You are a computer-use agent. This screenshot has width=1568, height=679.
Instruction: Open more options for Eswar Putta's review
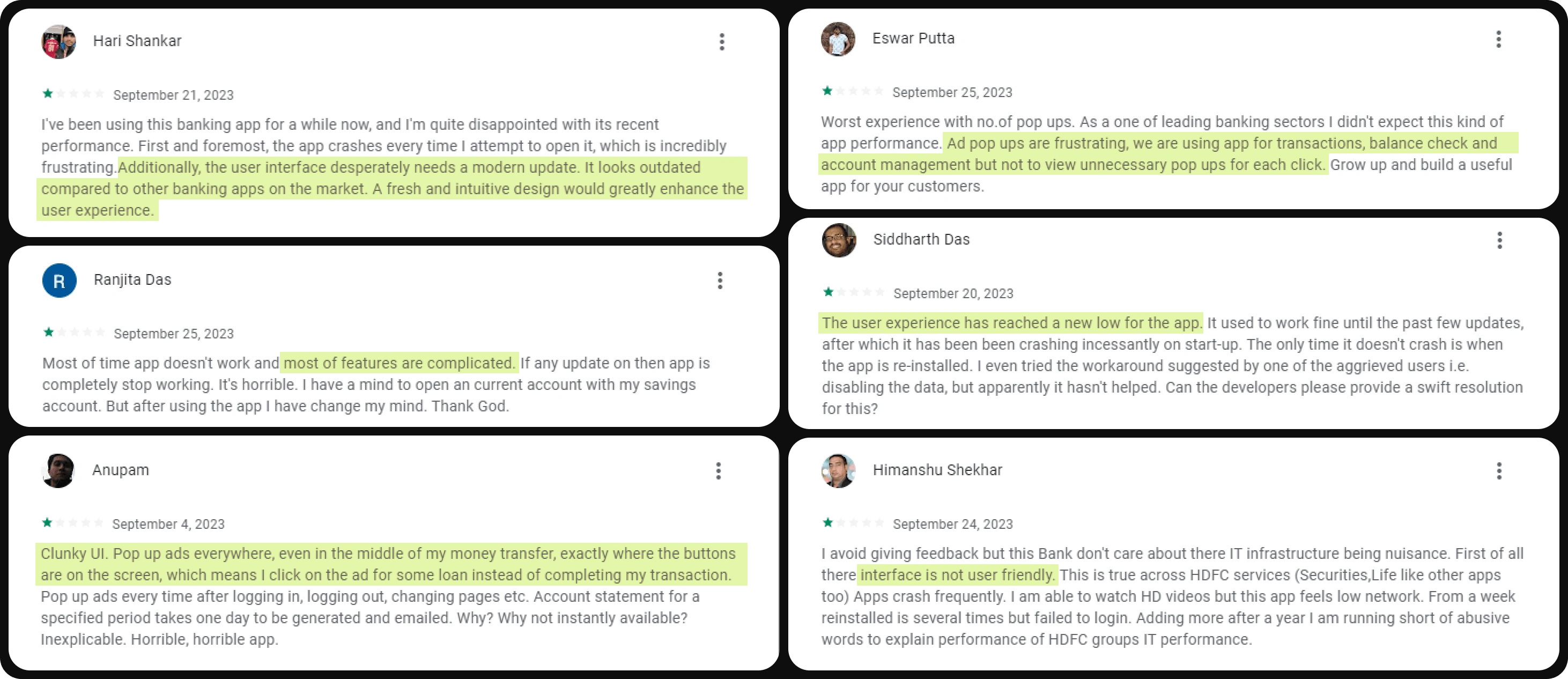1499,40
